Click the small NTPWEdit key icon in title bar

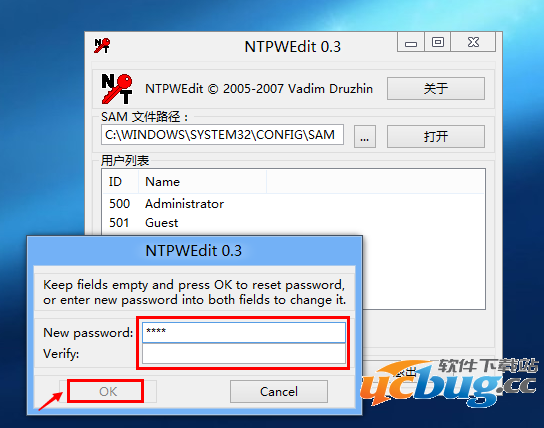pyautogui.click(x=102, y=45)
